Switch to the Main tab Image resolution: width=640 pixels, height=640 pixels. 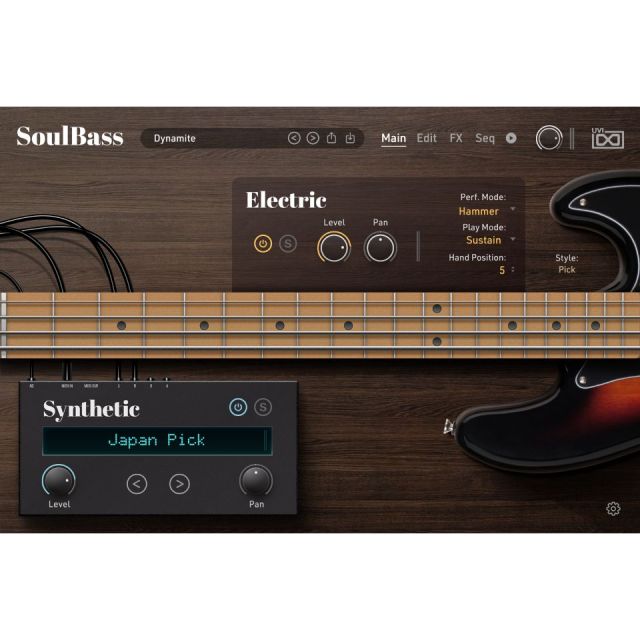(x=393, y=138)
